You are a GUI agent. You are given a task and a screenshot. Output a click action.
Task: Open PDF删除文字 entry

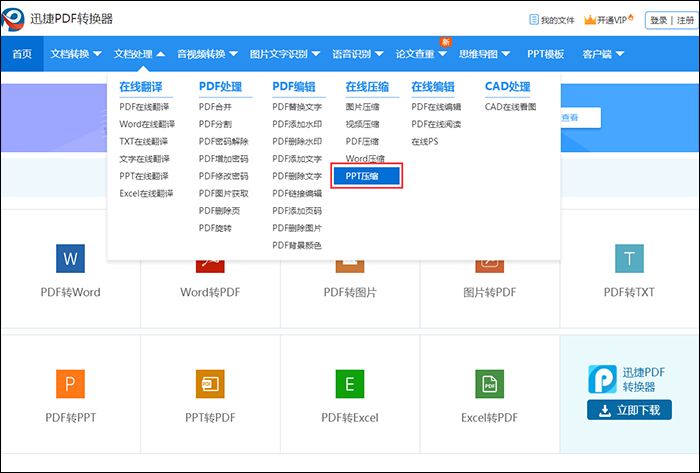[x=297, y=176]
